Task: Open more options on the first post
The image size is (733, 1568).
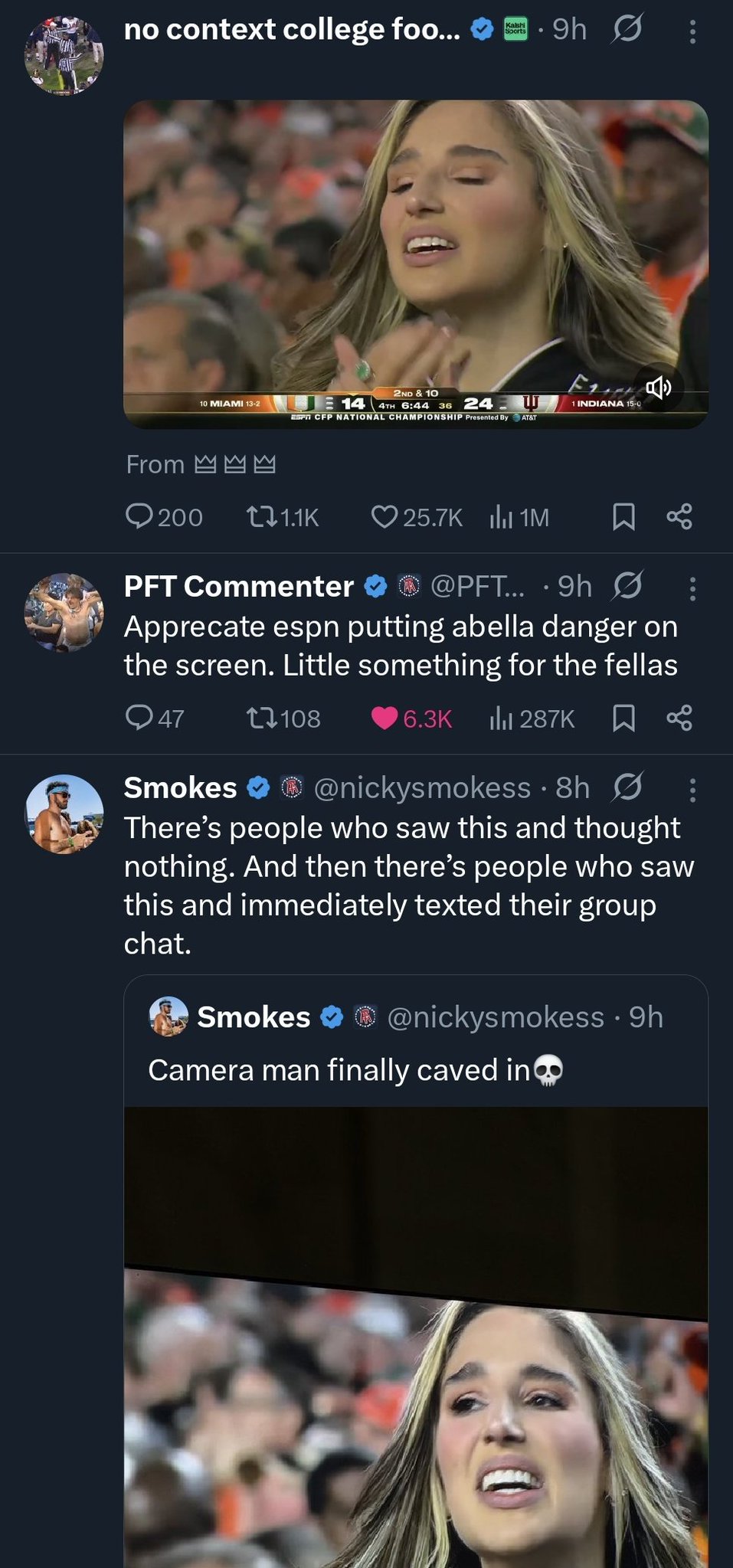Action: [x=692, y=31]
